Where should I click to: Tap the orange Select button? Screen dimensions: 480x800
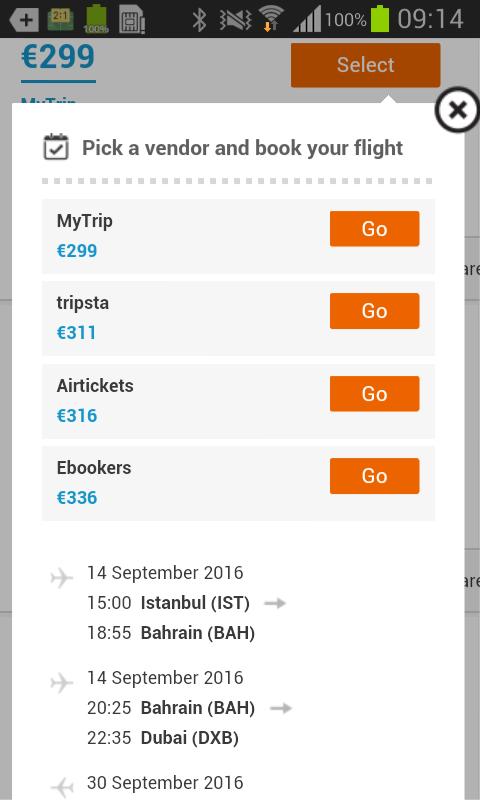pos(365,65)
